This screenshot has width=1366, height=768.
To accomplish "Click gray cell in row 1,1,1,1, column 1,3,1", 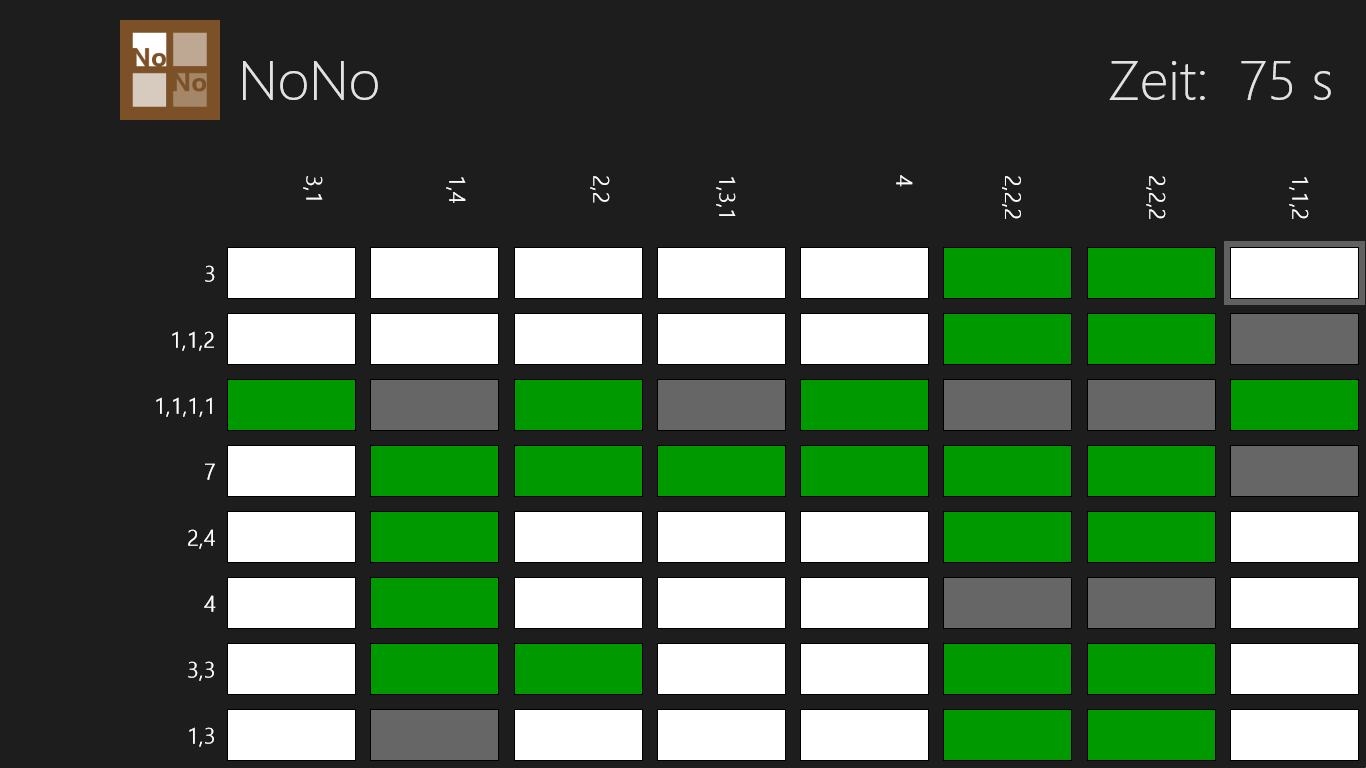I will pos(721,405).
